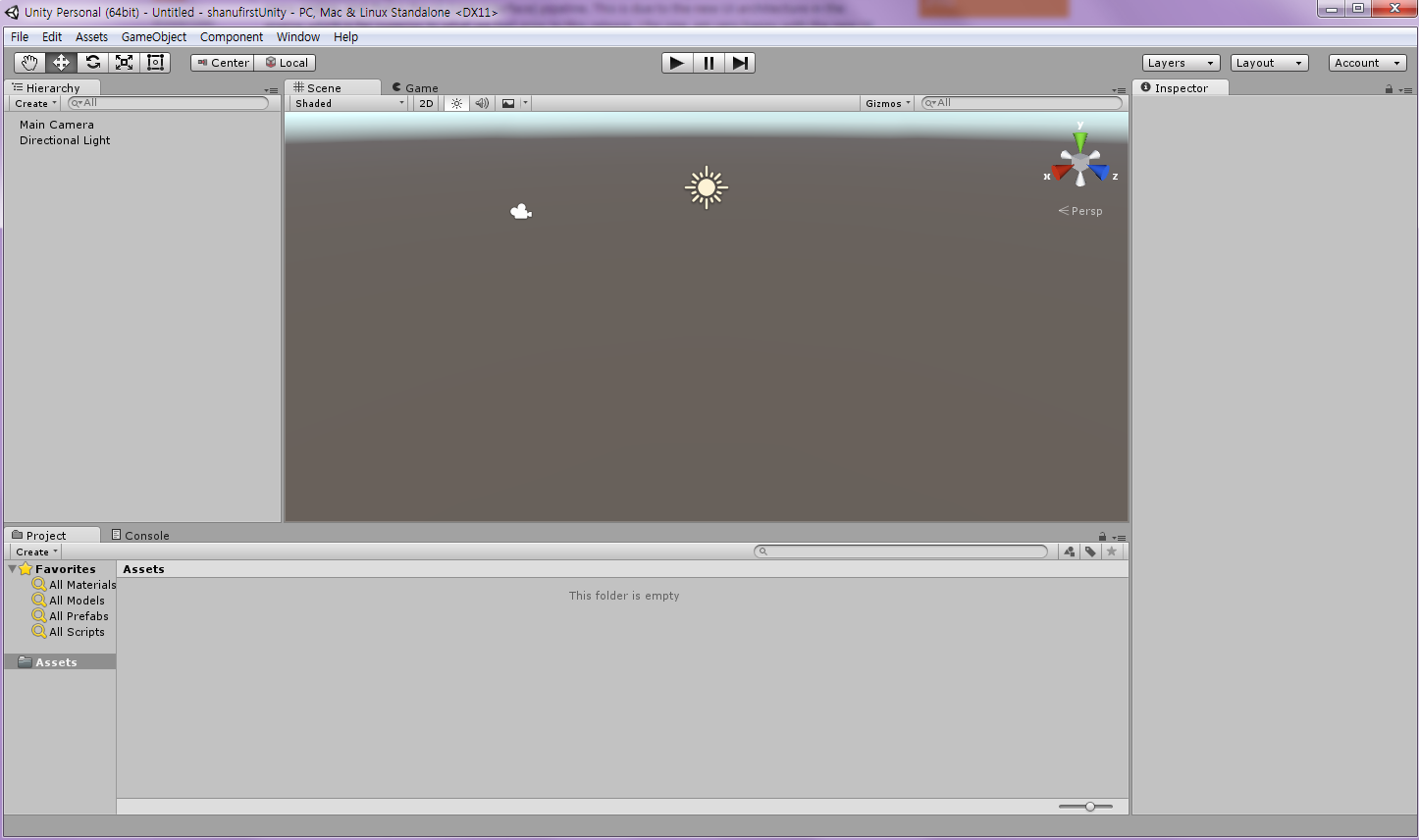Screen dimensions: 1419x840
Task: Open the Window menu
Action: click(x=298, y=37)
